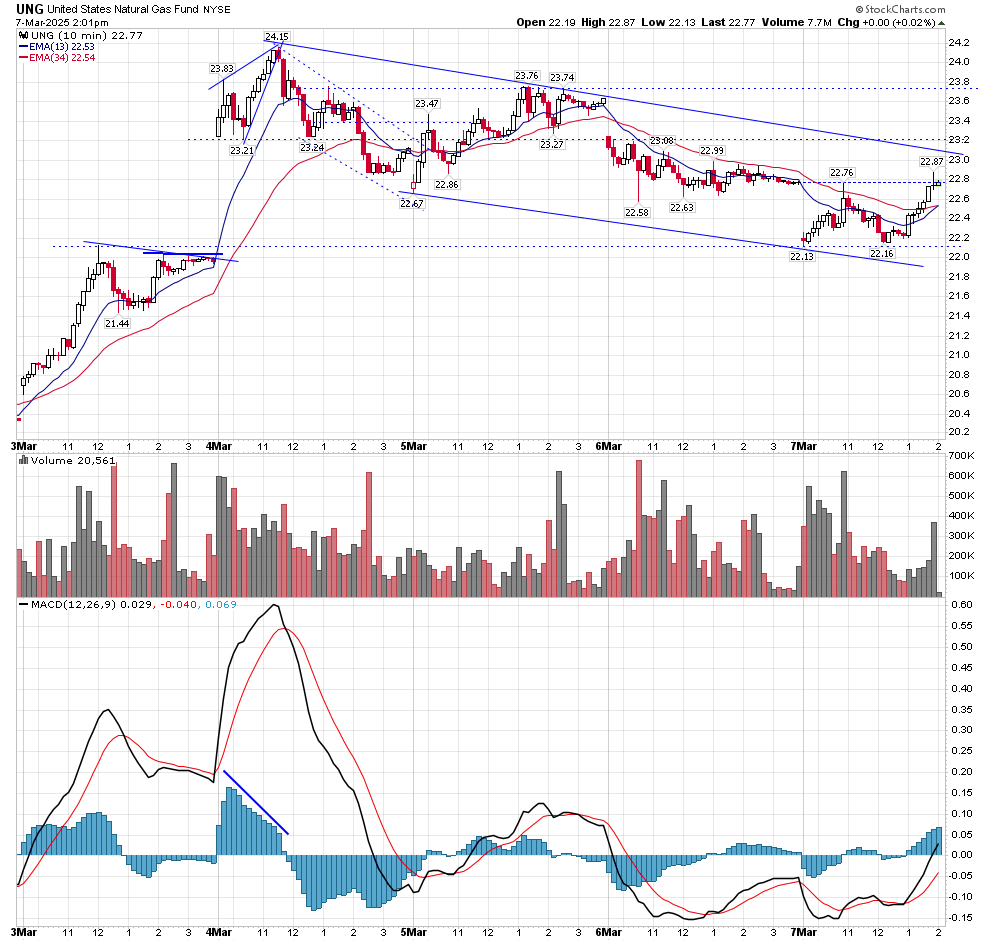Image resolution: width=990 pixels, height=941 pixels.
Task: Click the 23.76 high price label
Action: coord(527,75)
